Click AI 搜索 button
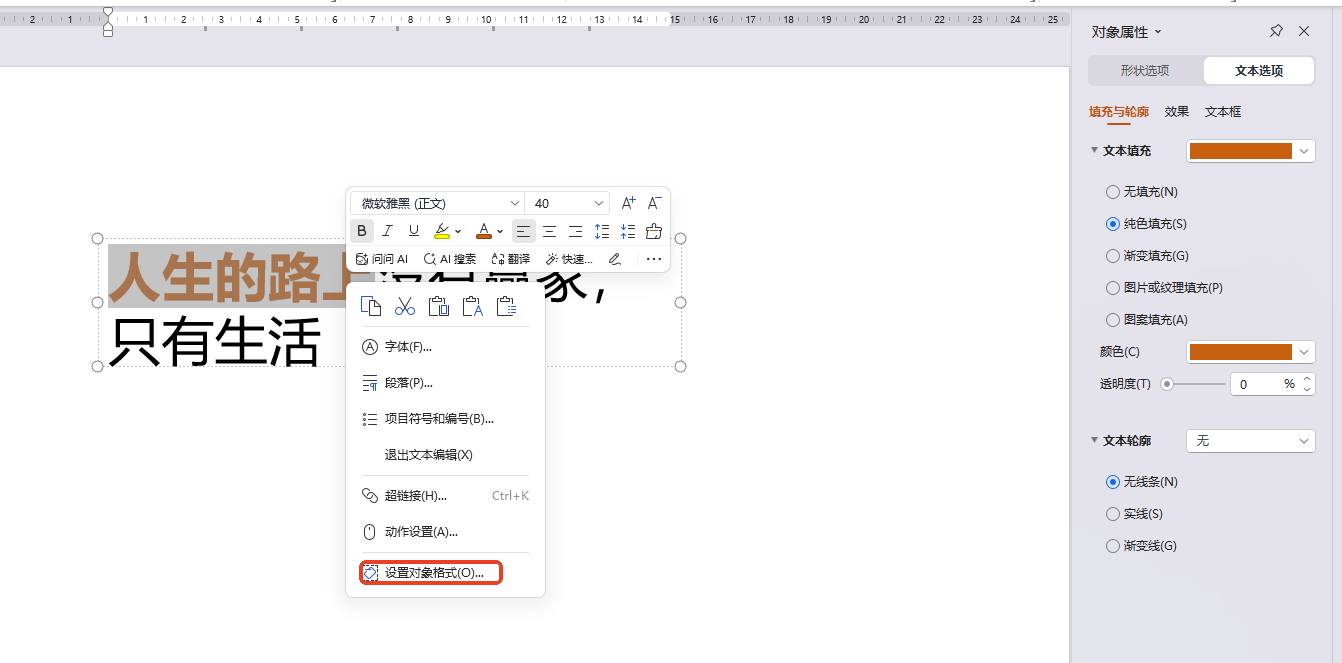 pos(449,259)
